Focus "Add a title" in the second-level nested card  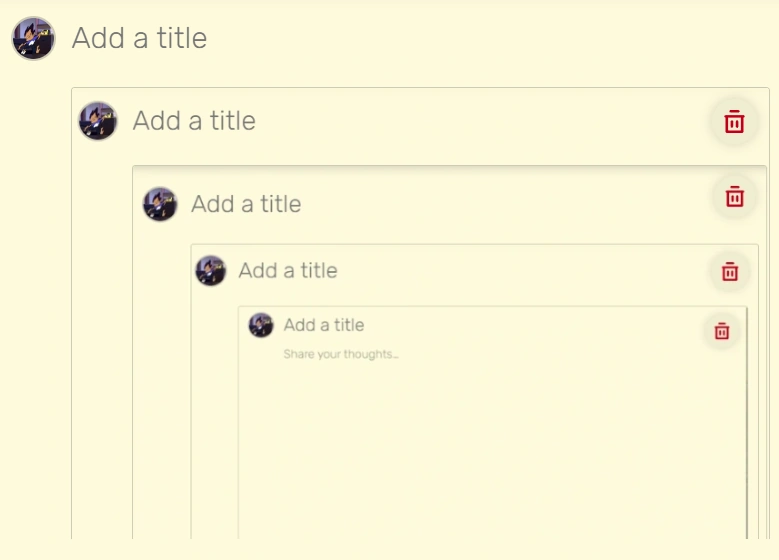pyautogui.click(x=246, y=204)
